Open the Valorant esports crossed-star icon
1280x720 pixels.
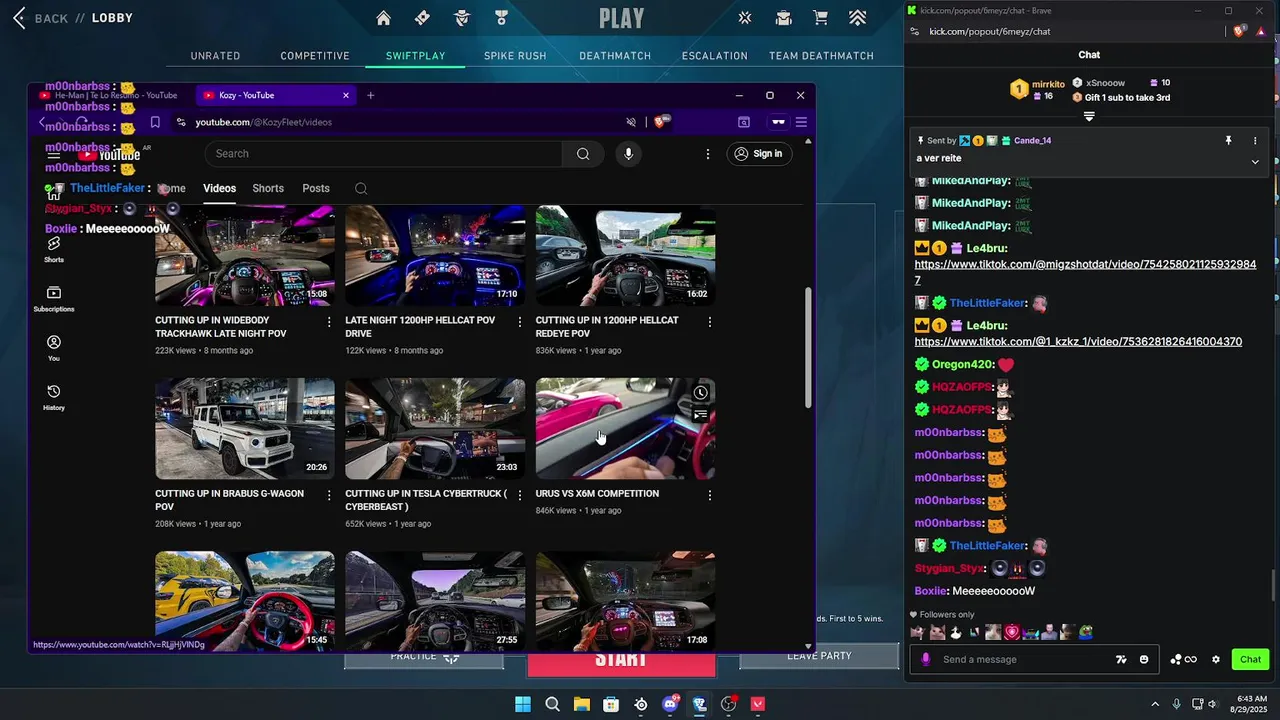pyautogui.click(x=745, y=18)
